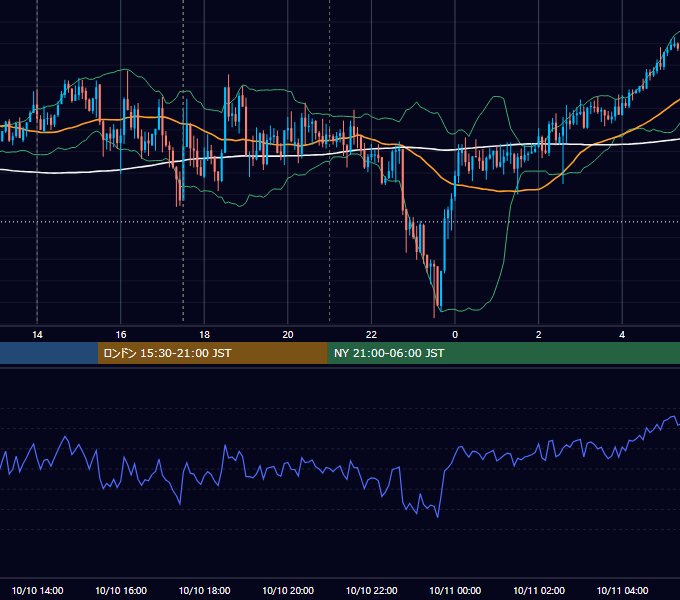
Task: Click the 10/10 22:00 time label
Action: [371, 590]
